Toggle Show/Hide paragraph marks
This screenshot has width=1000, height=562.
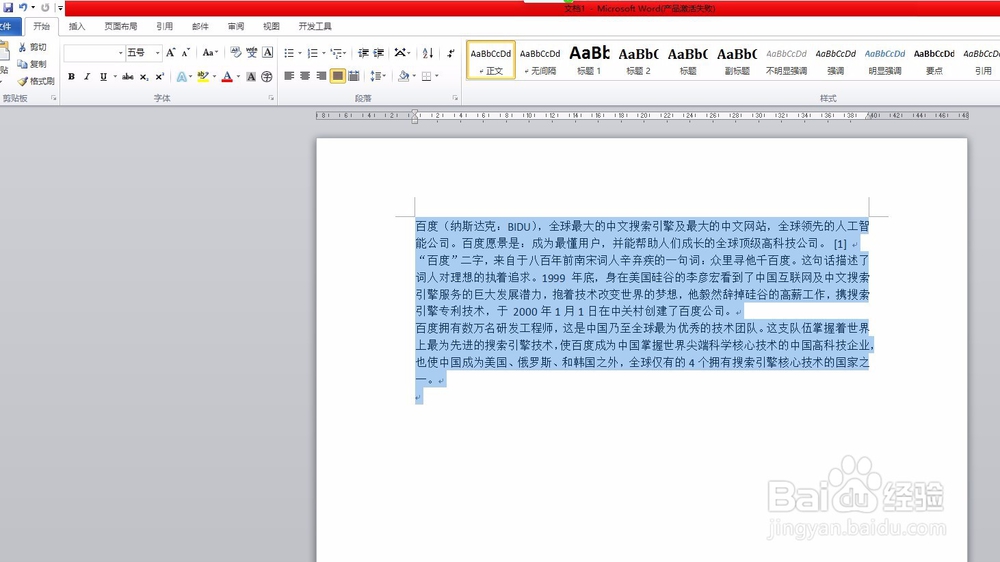click(x=451, y=53)
